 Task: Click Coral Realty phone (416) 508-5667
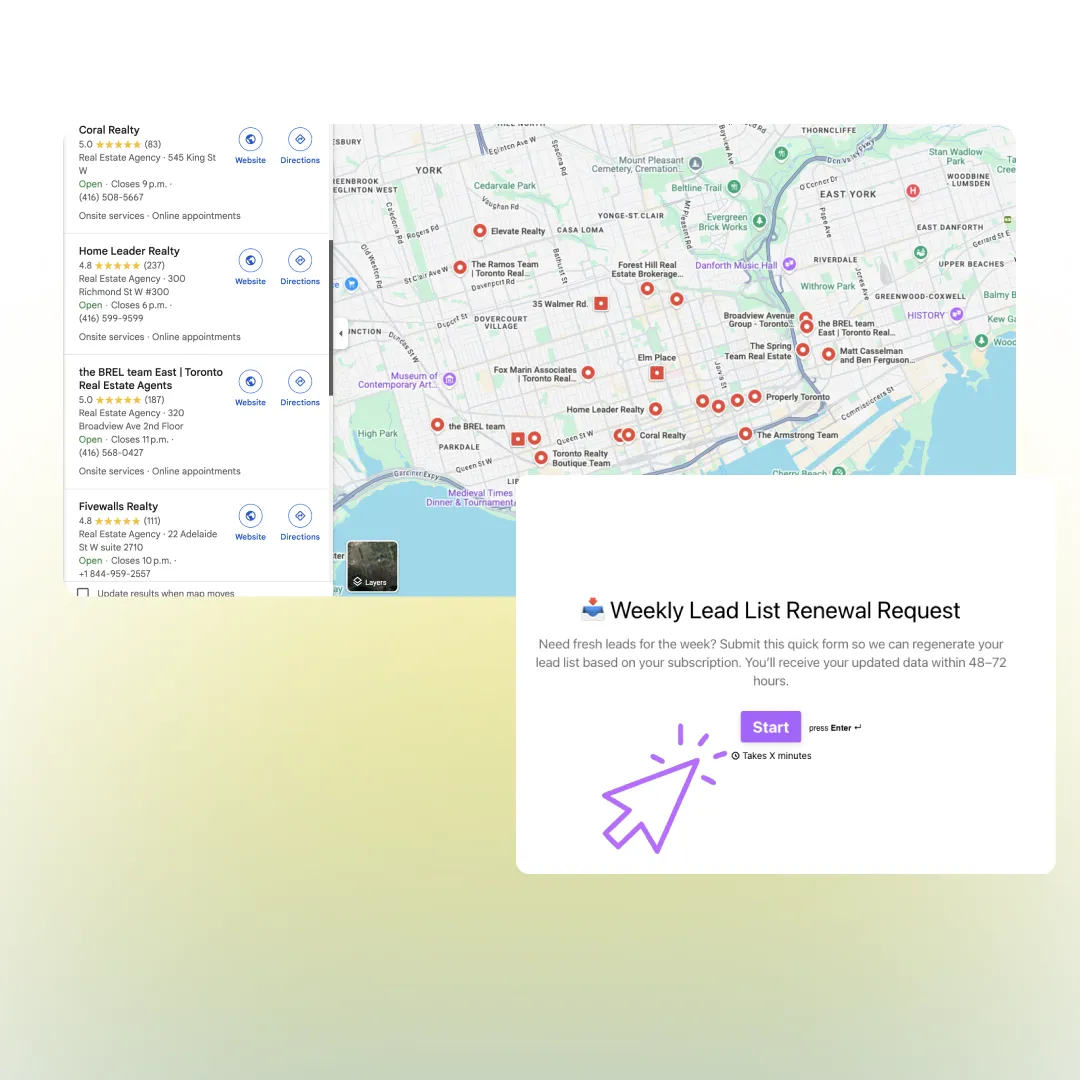point(111,197)
